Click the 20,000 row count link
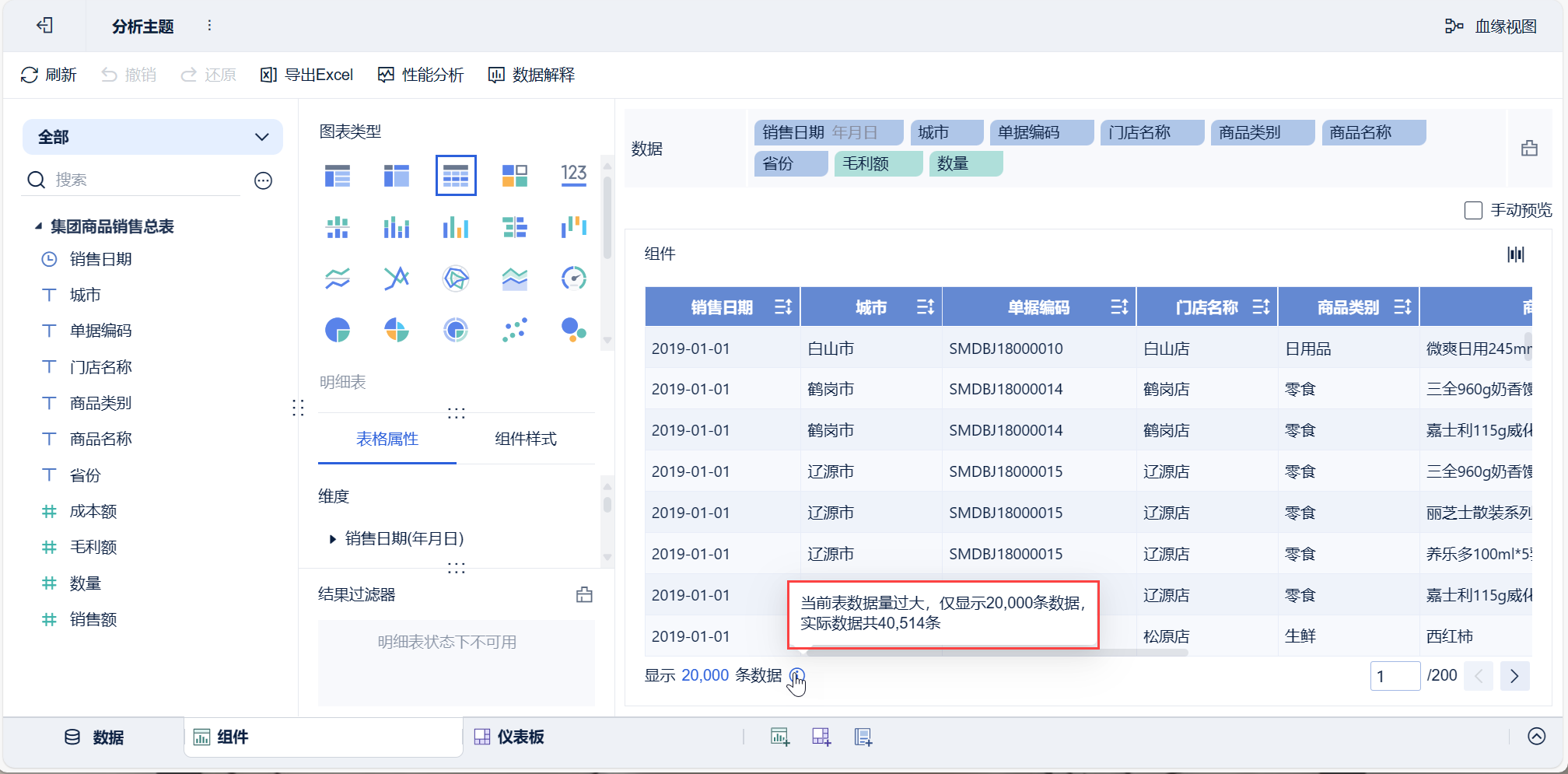This screenshot has width=1568, height=774. pyautogui.click(x=705, y=675)
